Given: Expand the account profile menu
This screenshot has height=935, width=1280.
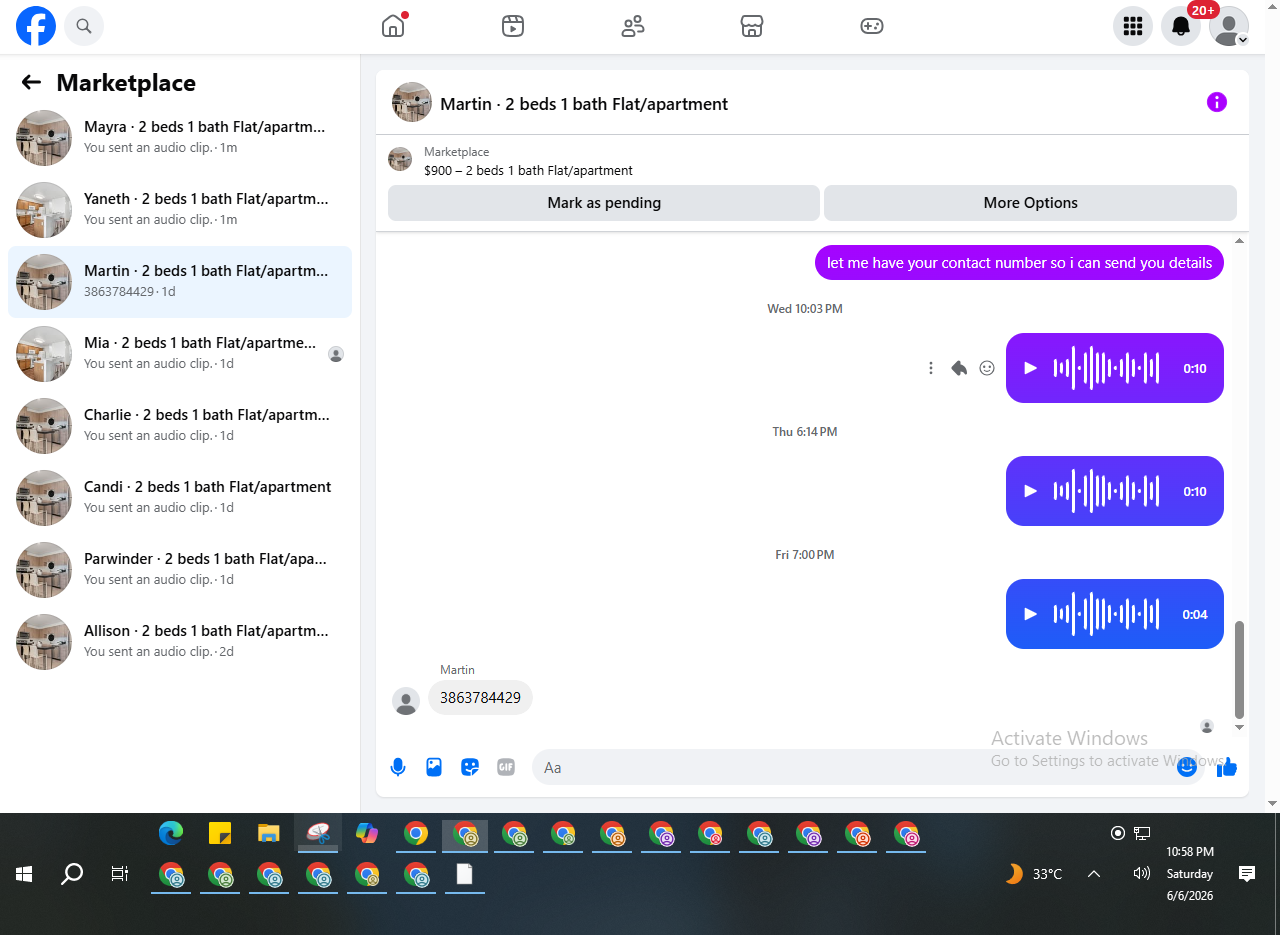Looking at the screenshot, I should tap(1229, 26).
